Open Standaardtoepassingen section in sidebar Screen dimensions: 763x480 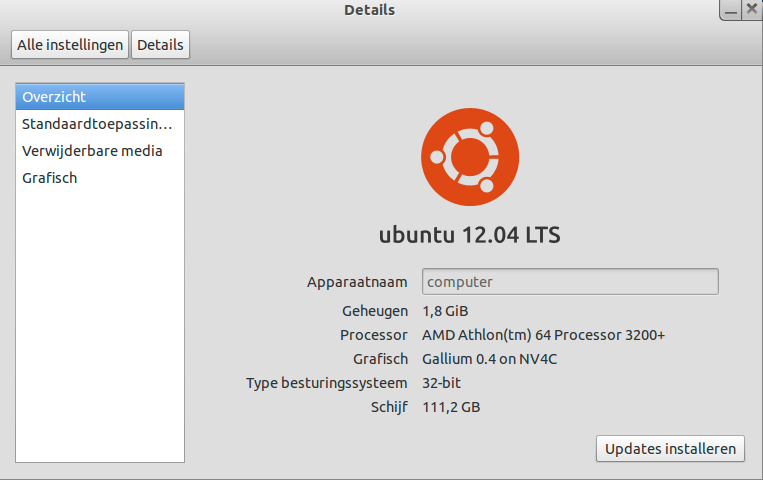[x=100, y=124]
